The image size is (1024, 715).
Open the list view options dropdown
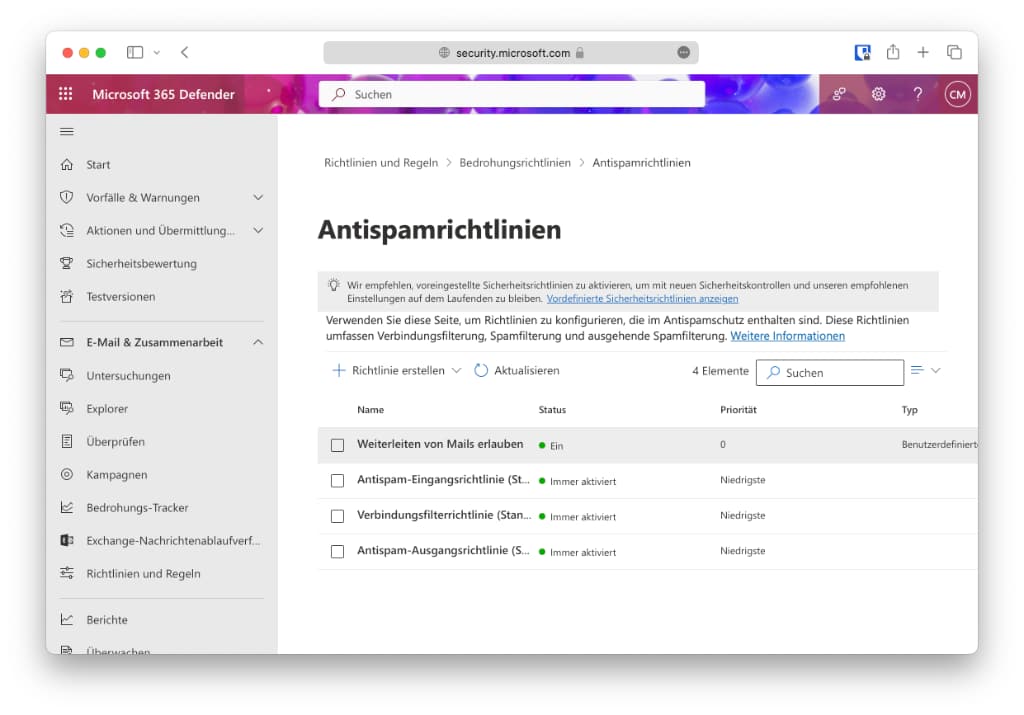pyautogui.click(x=926, y=370)
